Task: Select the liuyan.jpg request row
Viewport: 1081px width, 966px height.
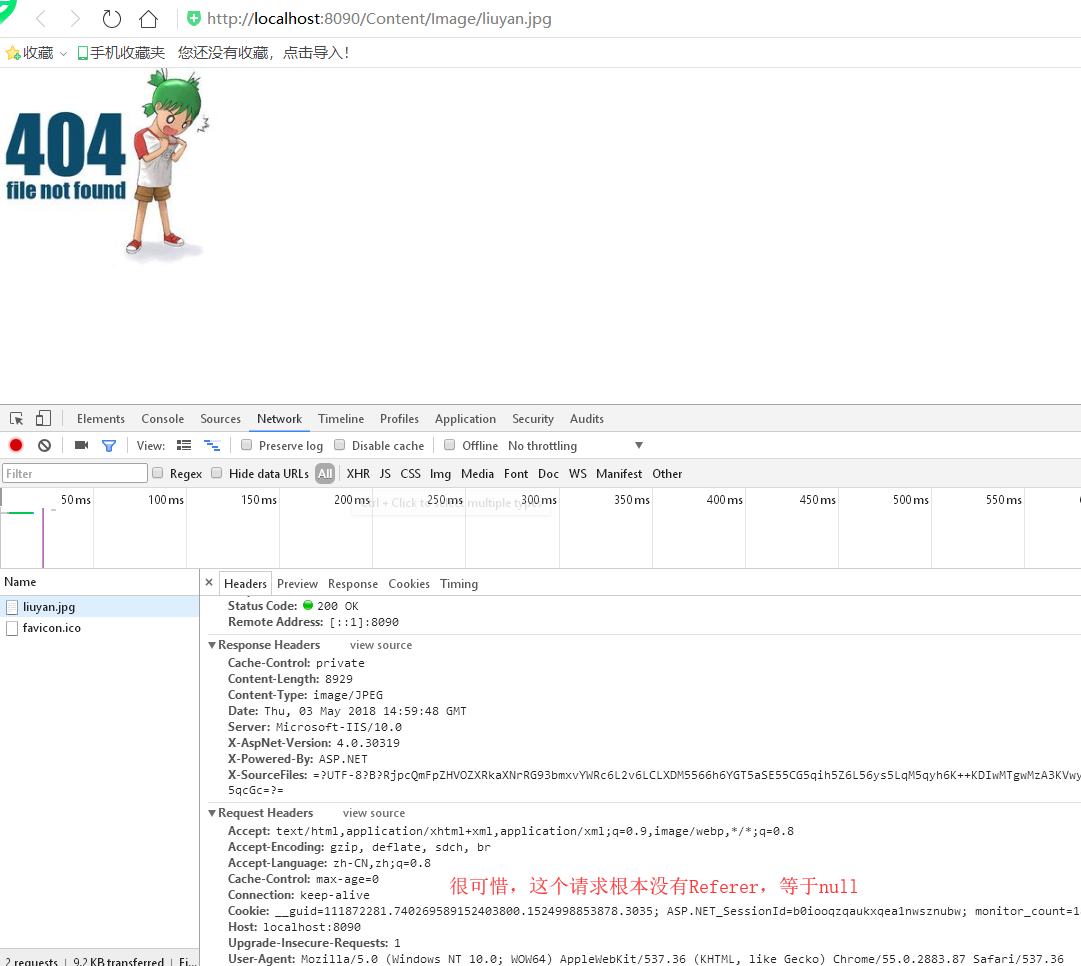Action: pos(99,607)
